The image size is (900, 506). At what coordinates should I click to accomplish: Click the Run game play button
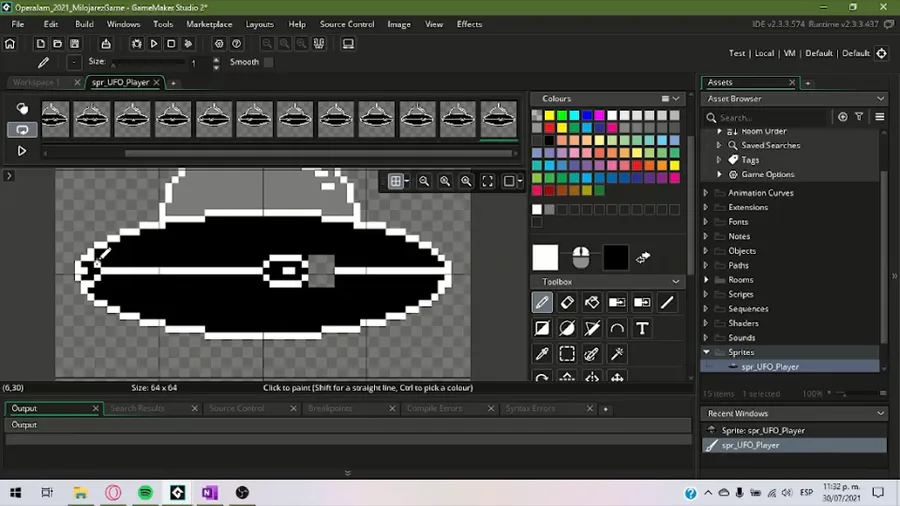pos(154,44)
